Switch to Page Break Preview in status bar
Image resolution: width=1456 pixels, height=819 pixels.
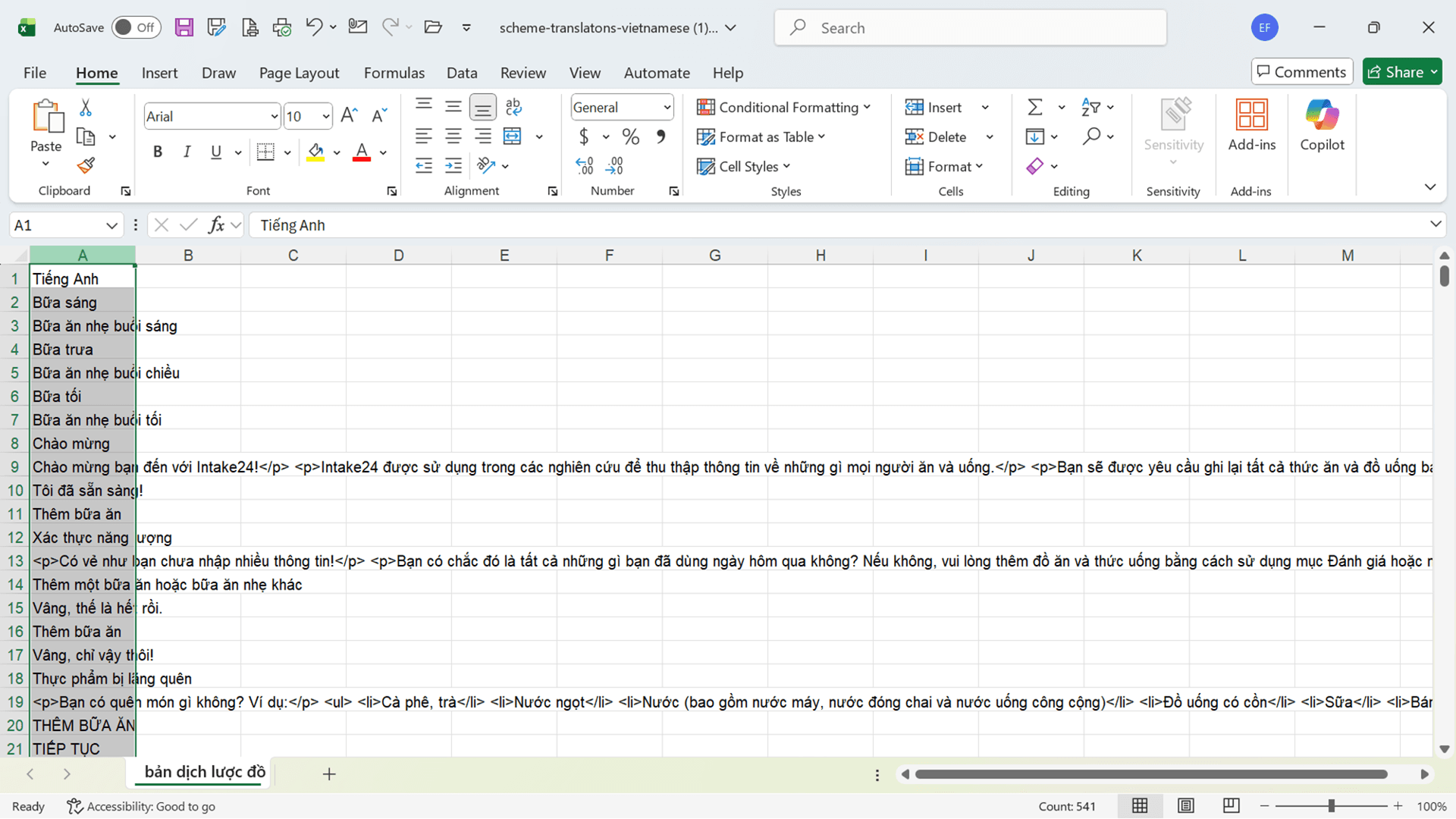click(x=1232, y=806)
